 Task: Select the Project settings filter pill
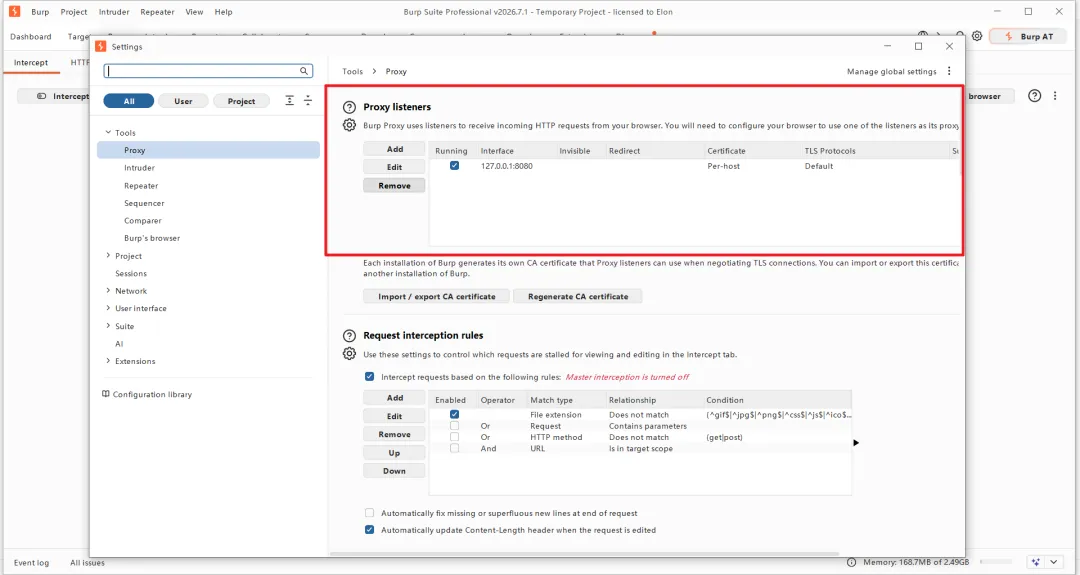tap(241, 101)
